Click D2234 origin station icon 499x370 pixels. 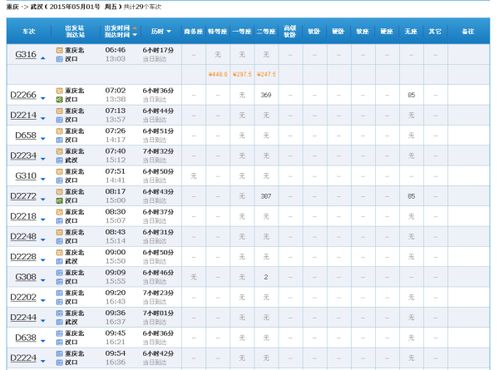pyautogui.click(x=59, y=151)
